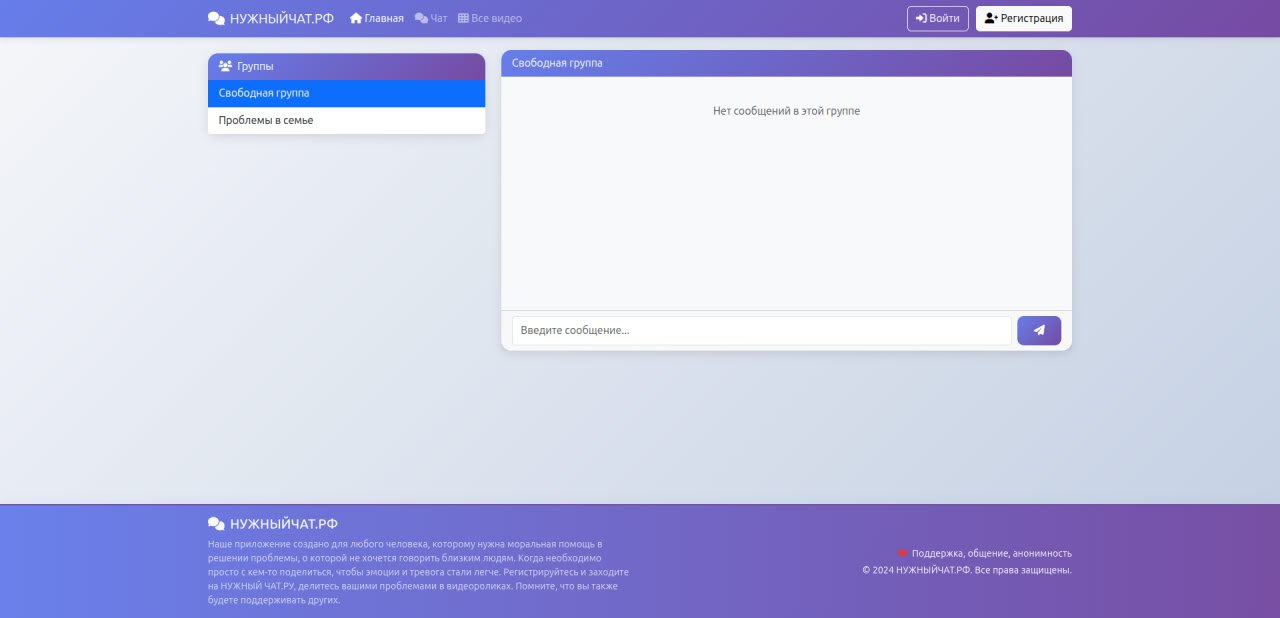Click the НУЖНЫЙЧАТ.РФ brand text in the header
1280x618 pixels.
pyautogui.click(x=282, y=18)
